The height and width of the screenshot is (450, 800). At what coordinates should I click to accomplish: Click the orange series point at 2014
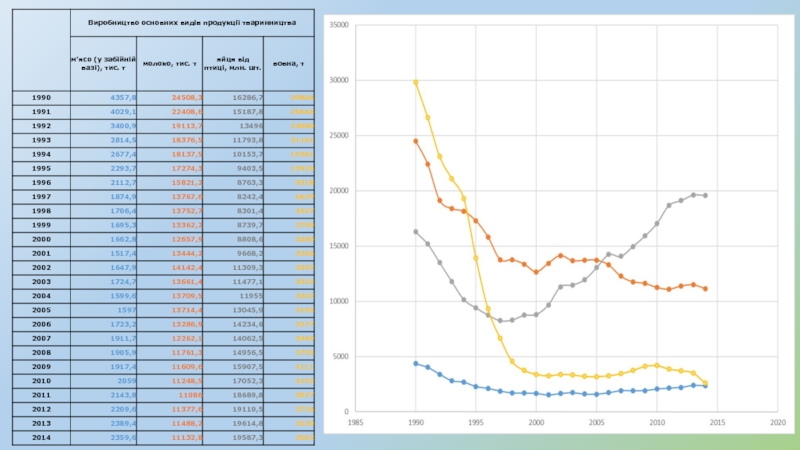pos(706,289)
